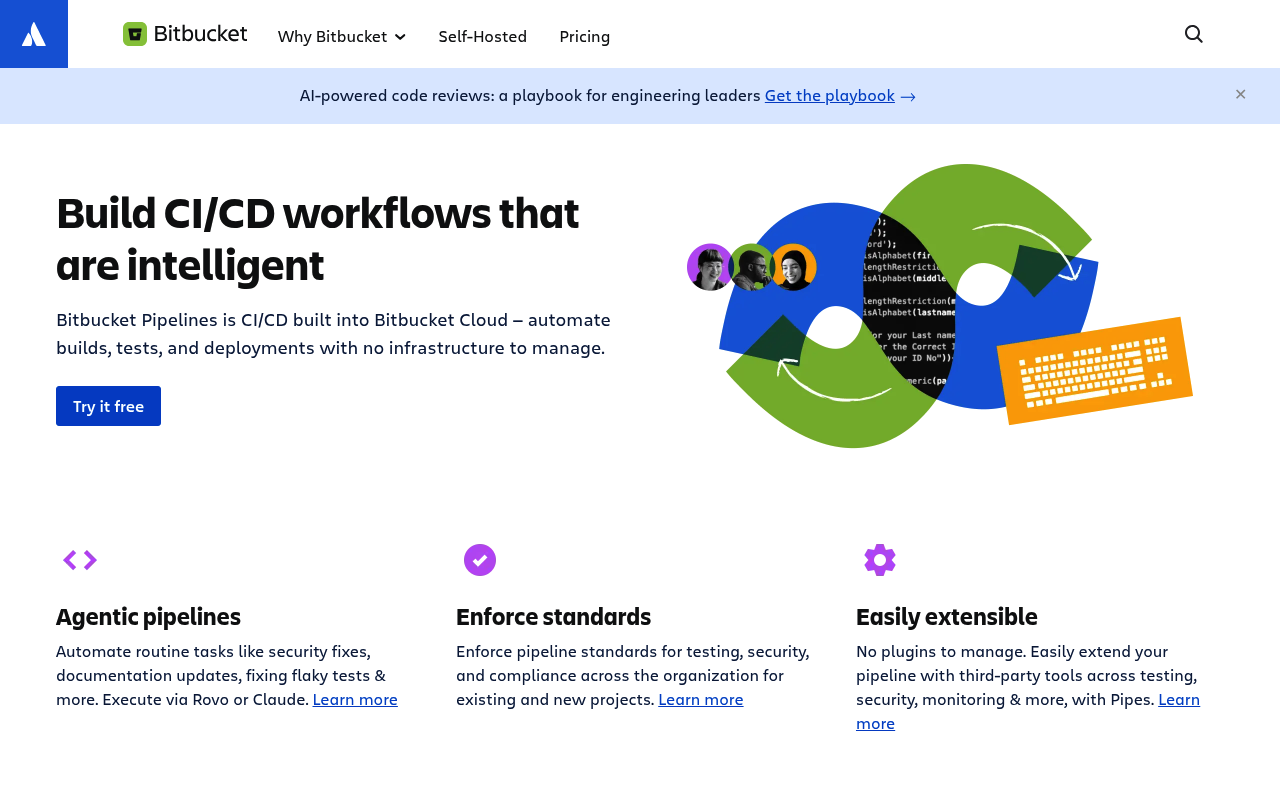Expand the Why Bitbucket menu
This screenshot has height=800, width=1280.
pos(342,36)
